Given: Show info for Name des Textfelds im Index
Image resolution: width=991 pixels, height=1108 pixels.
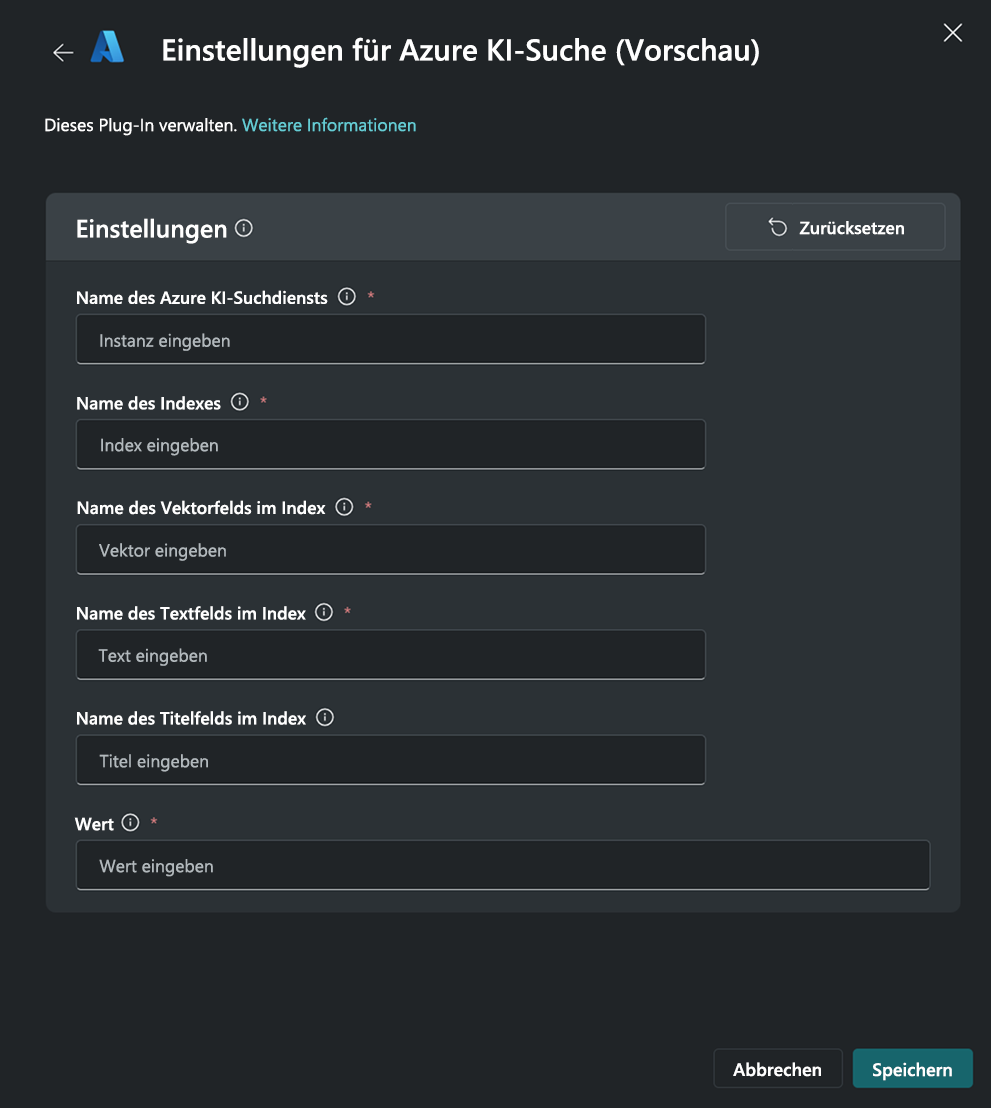Looking at the screenshot, I should coord(324,612).
